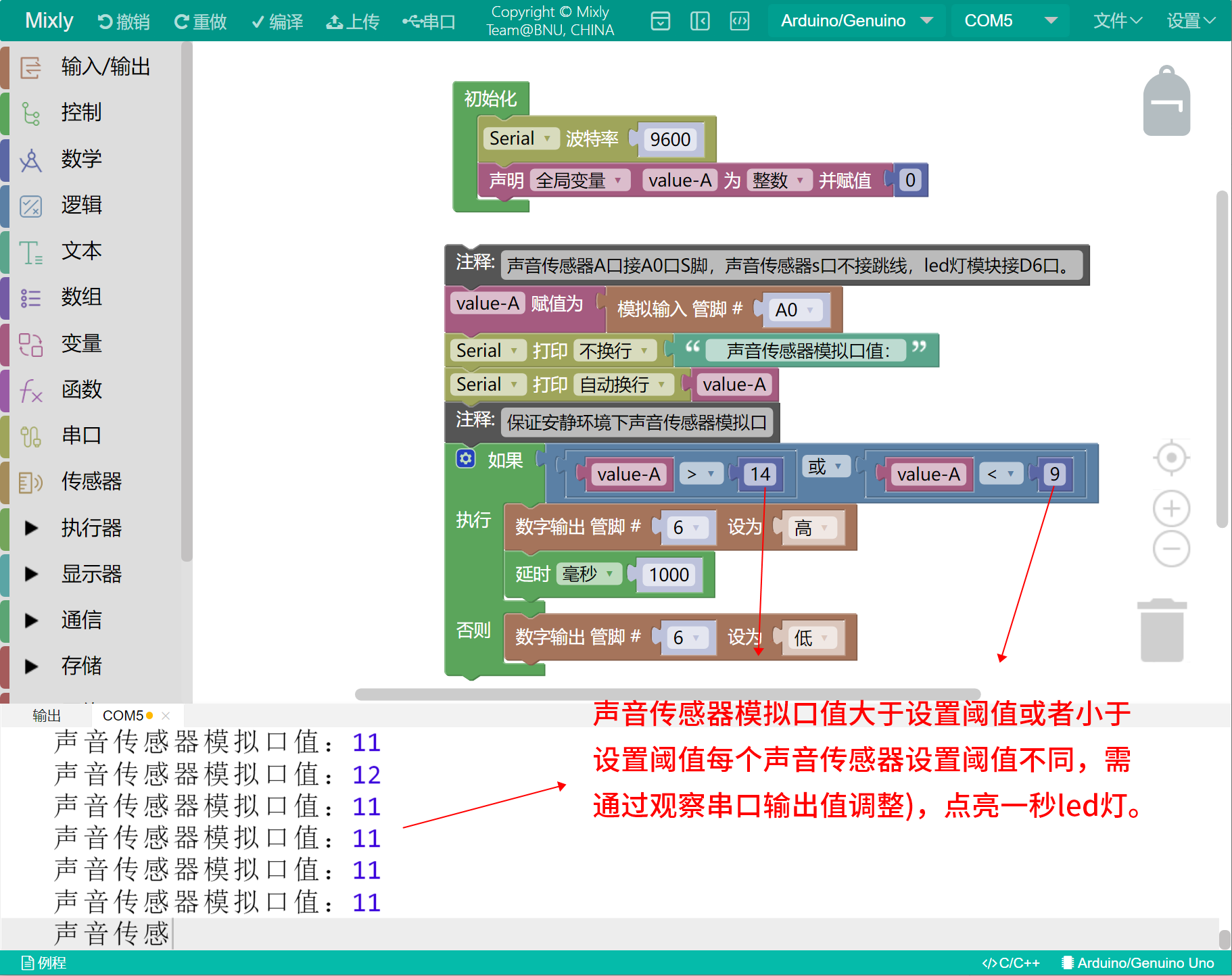Click the code view icon in the top toolbar
This screenshot has width=1232, height=976.
740,21
